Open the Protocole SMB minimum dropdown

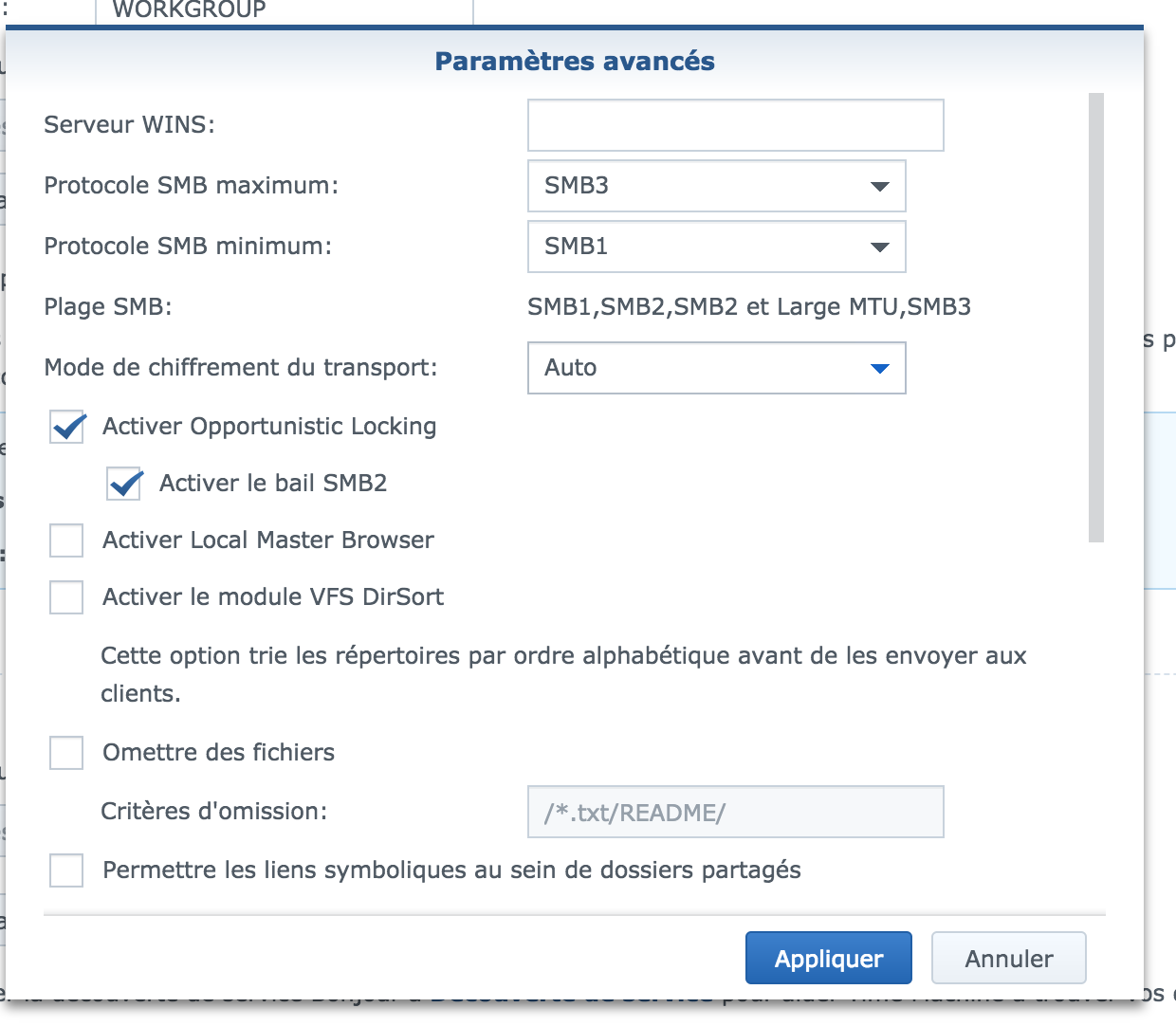[717, 247]
